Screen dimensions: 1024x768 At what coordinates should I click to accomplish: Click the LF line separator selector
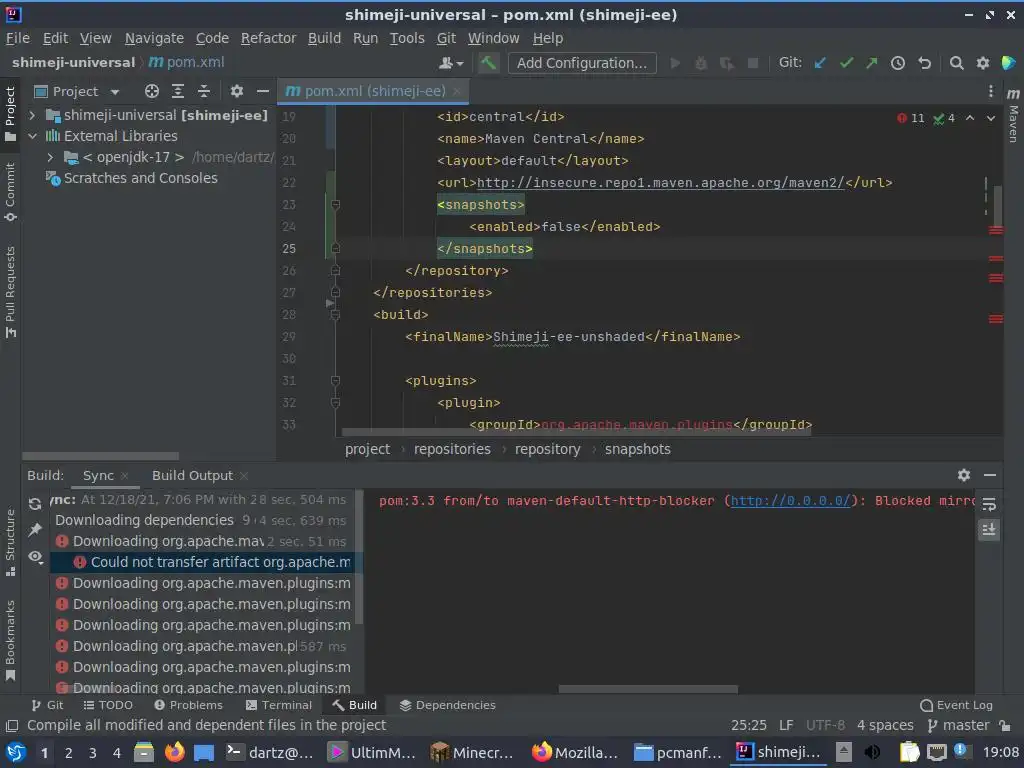pyautogui.click(x=786, y=726)
